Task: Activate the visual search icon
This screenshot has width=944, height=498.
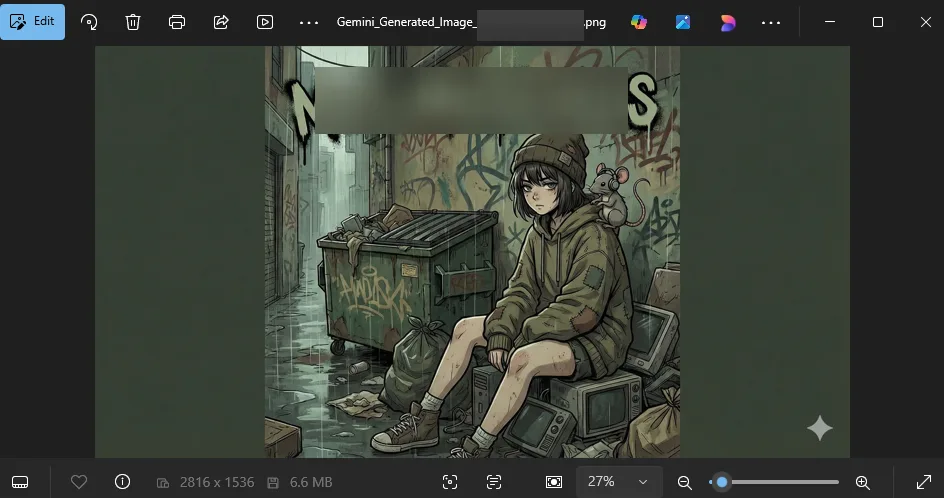Action: point(450,482)
